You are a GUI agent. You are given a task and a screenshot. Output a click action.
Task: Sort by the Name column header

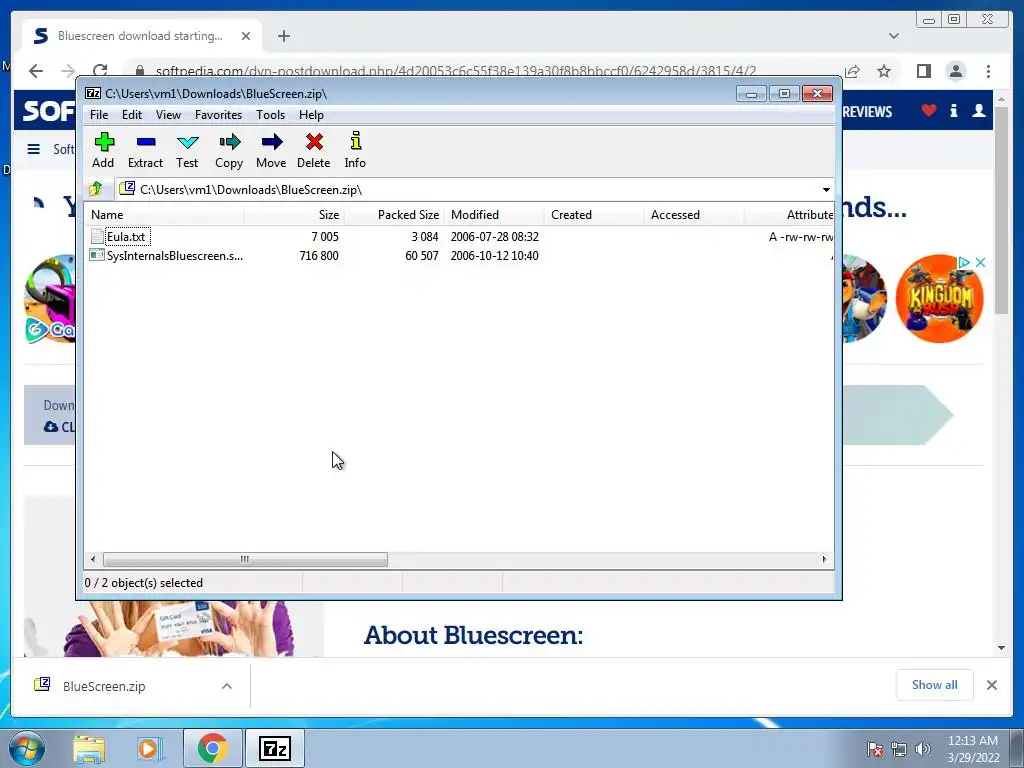pyautogui.click(x=165, y=215)
